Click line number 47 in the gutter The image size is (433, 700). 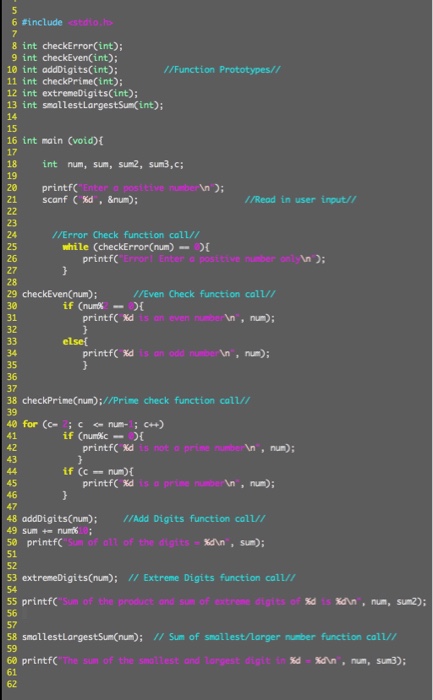pyautogui.click(x=12, y=507)
